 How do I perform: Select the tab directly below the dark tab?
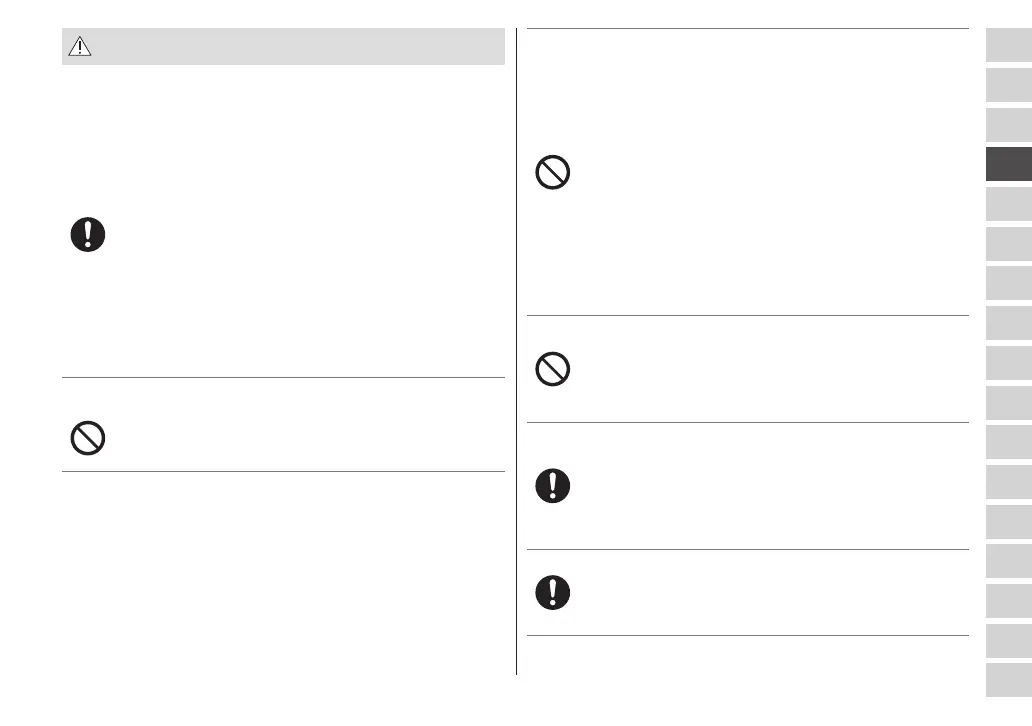pos(1008,205)
